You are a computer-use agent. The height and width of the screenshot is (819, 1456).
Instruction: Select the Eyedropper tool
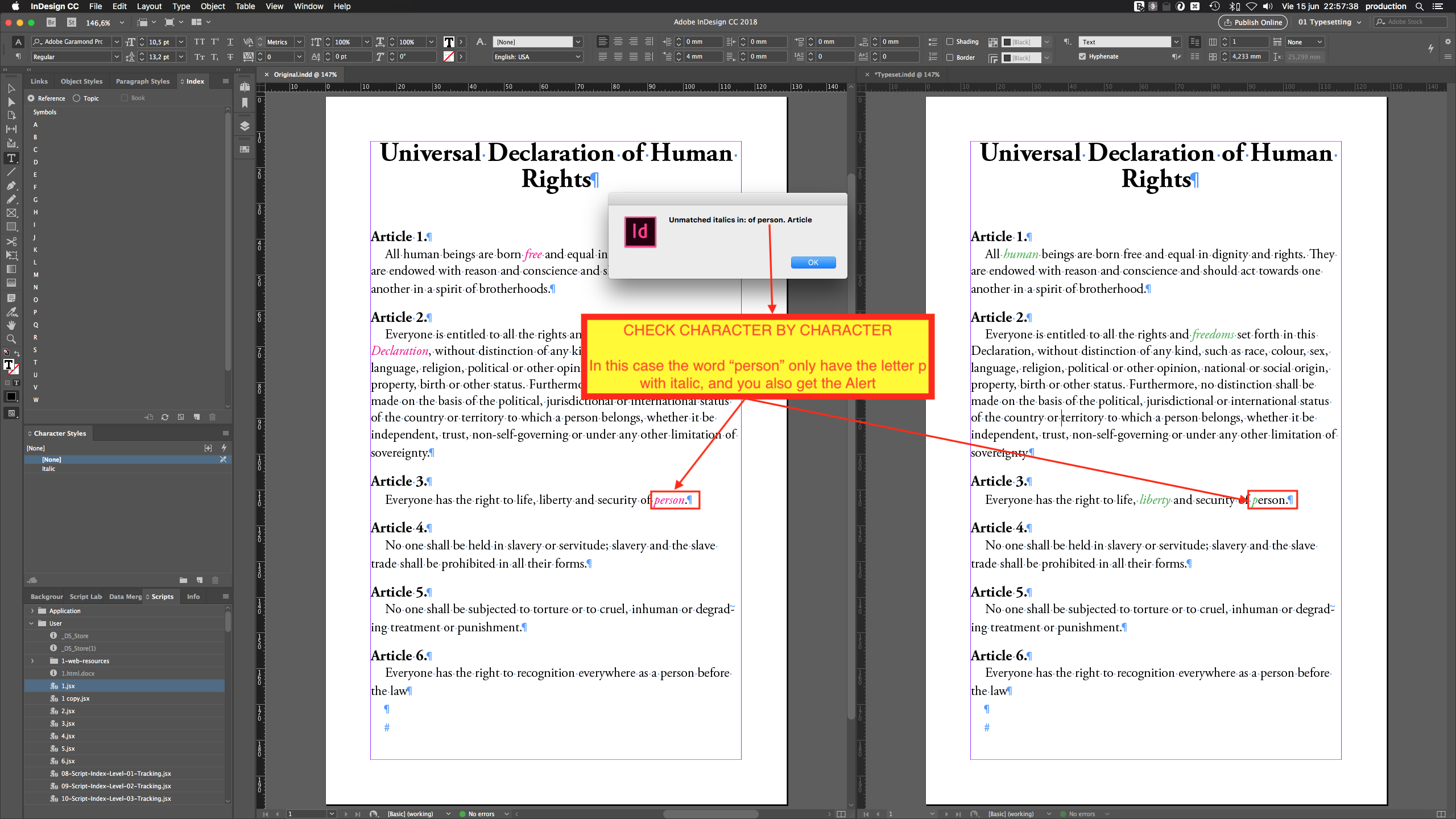tap(11, 312)
